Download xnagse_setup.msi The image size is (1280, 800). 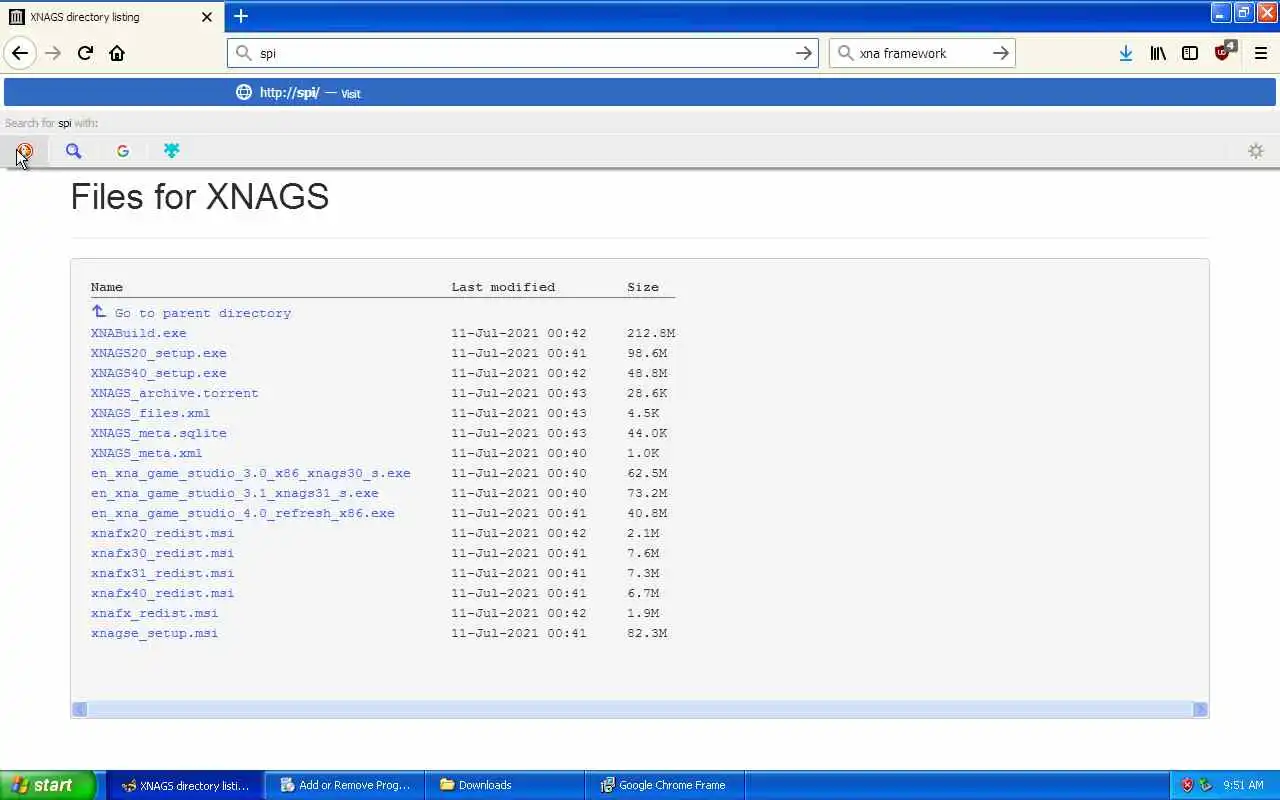[154, 633]
